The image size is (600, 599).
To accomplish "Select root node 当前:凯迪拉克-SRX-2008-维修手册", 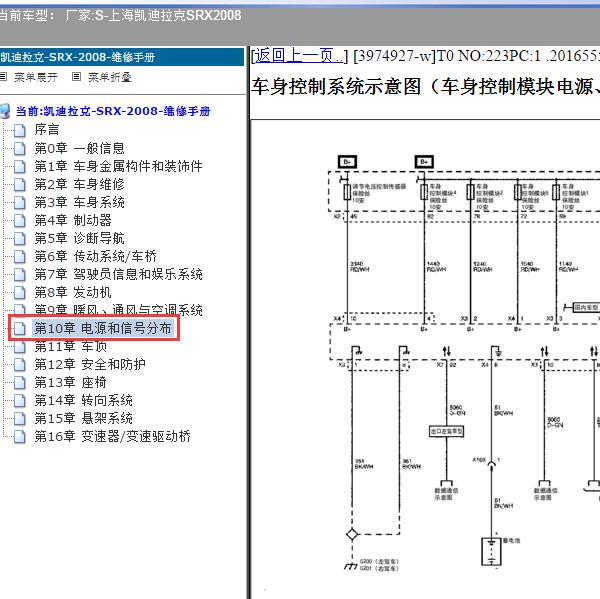I will pyautogui.click(x=113, y=111).
